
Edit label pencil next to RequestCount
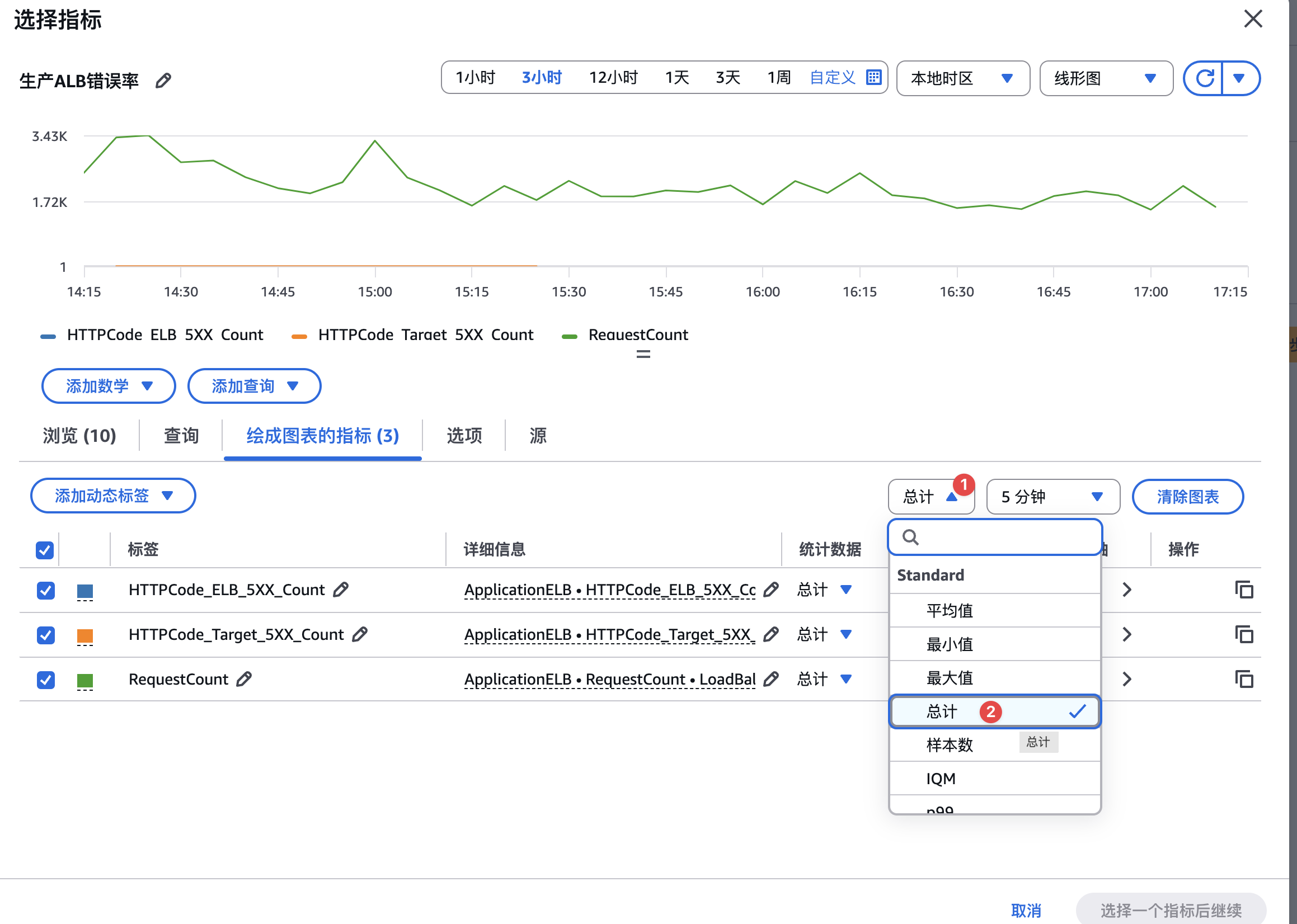[x=244, y=679]
